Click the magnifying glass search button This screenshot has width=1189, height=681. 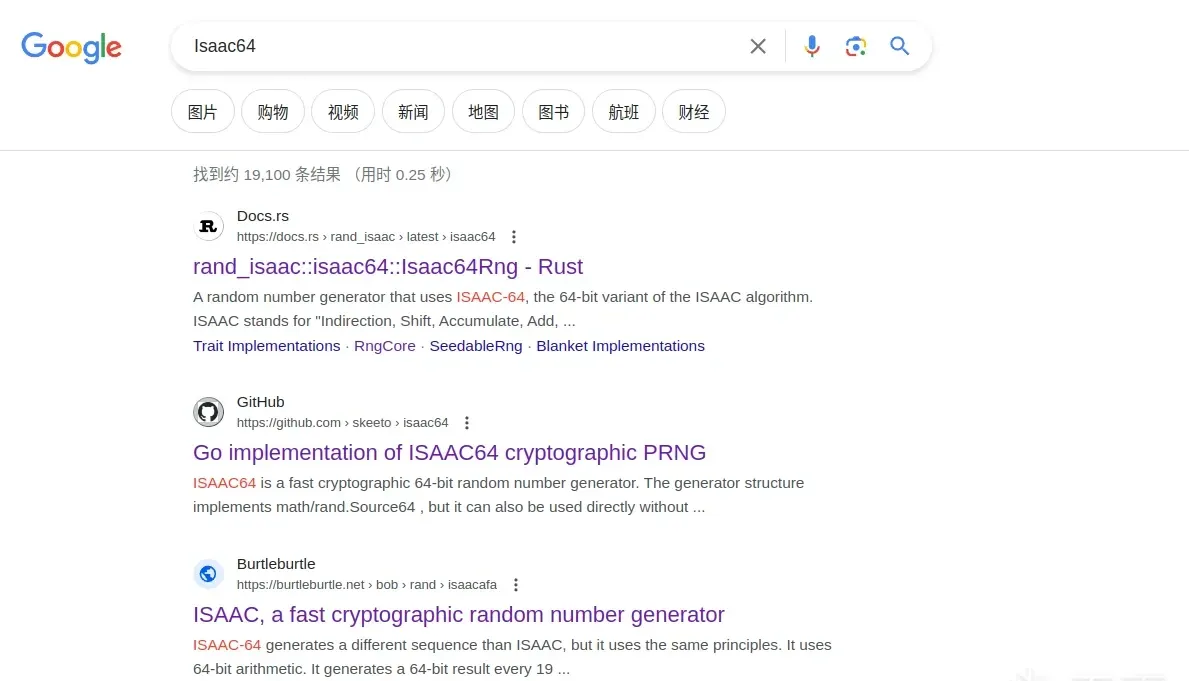pyautogui.click(x=899, y=46)
